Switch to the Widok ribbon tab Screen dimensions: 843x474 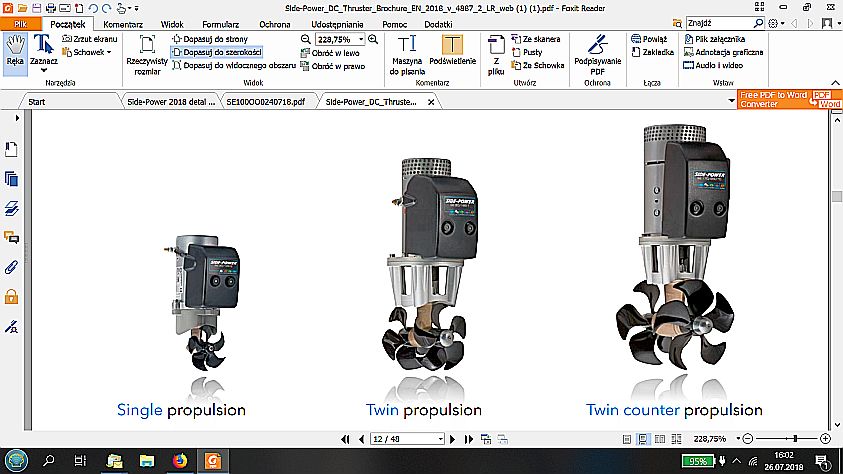point(172,24)
